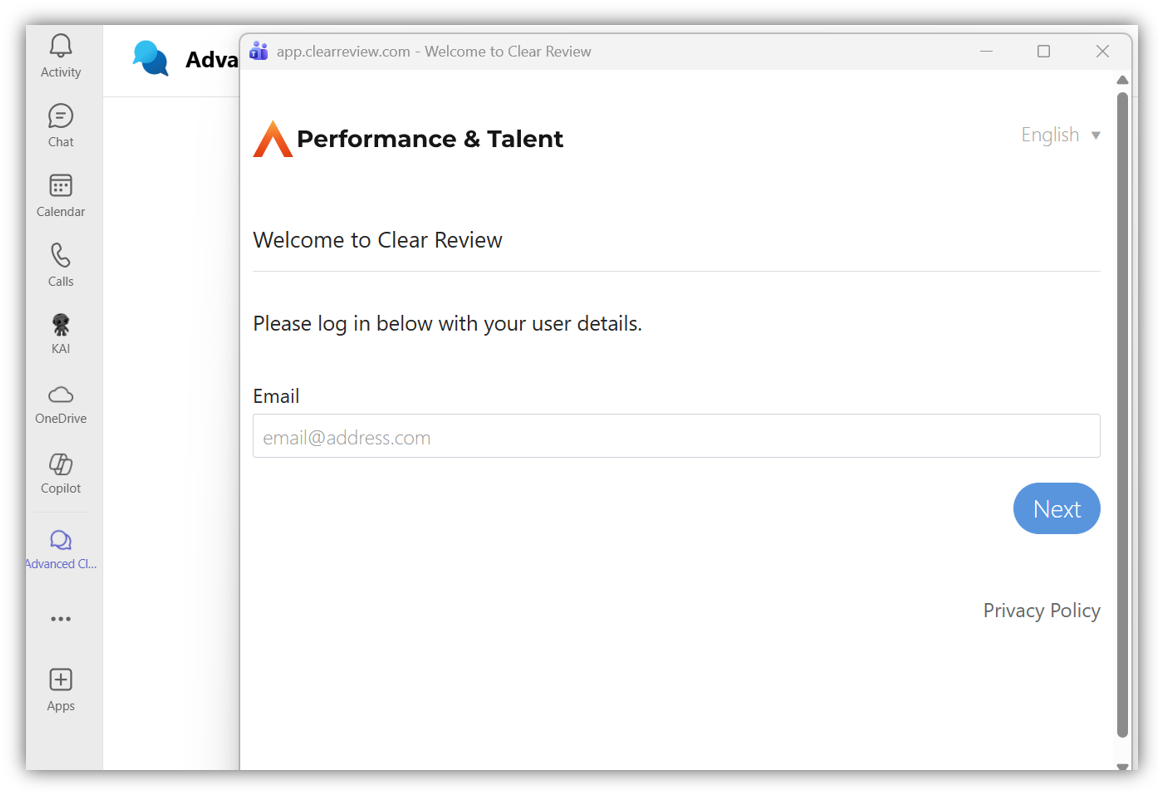Go to the Calendar icon
The height and width of the screenshot is (793, 1158).
pos(61,186)
